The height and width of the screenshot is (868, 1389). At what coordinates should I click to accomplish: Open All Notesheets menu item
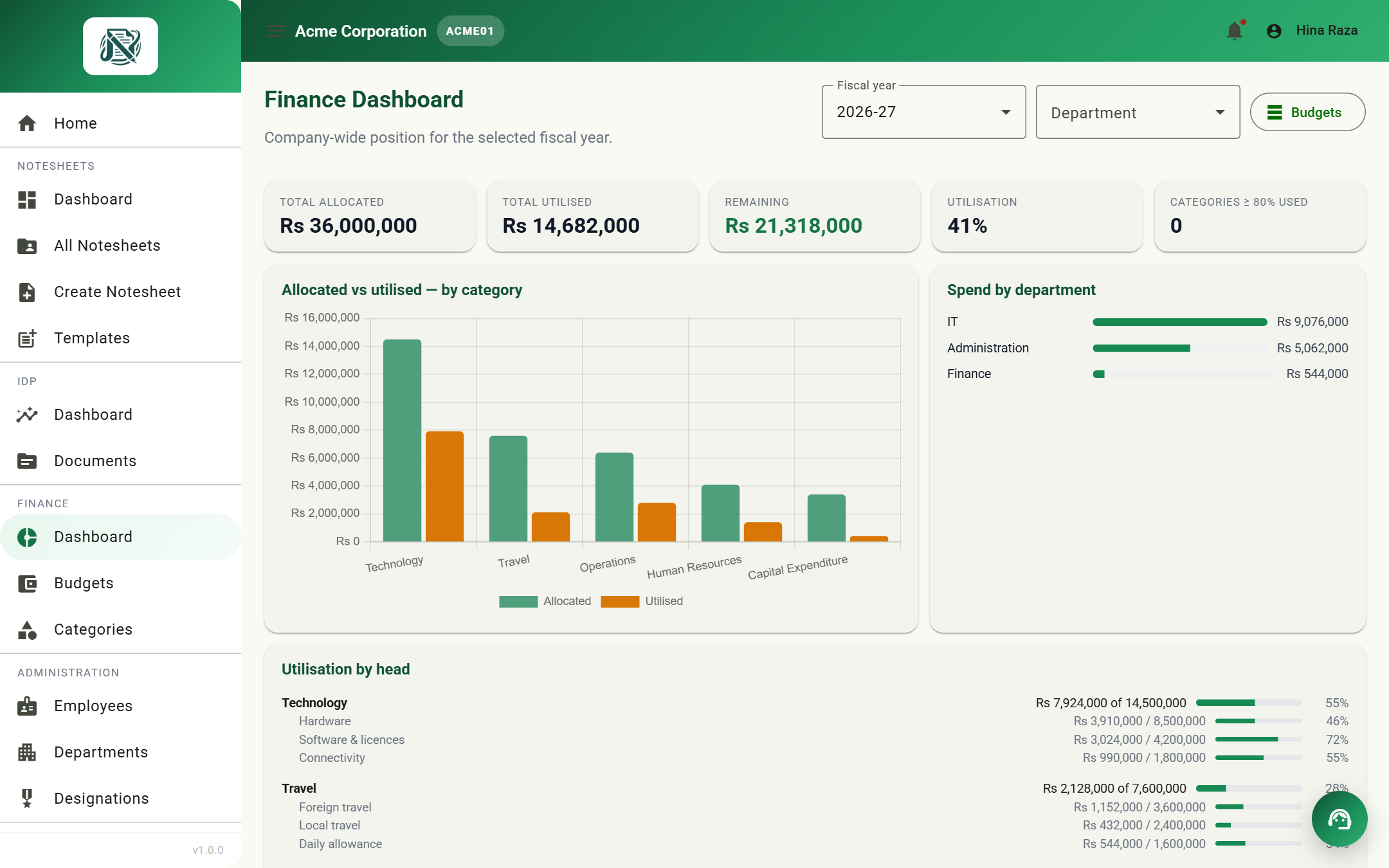(x=120, y=246)
